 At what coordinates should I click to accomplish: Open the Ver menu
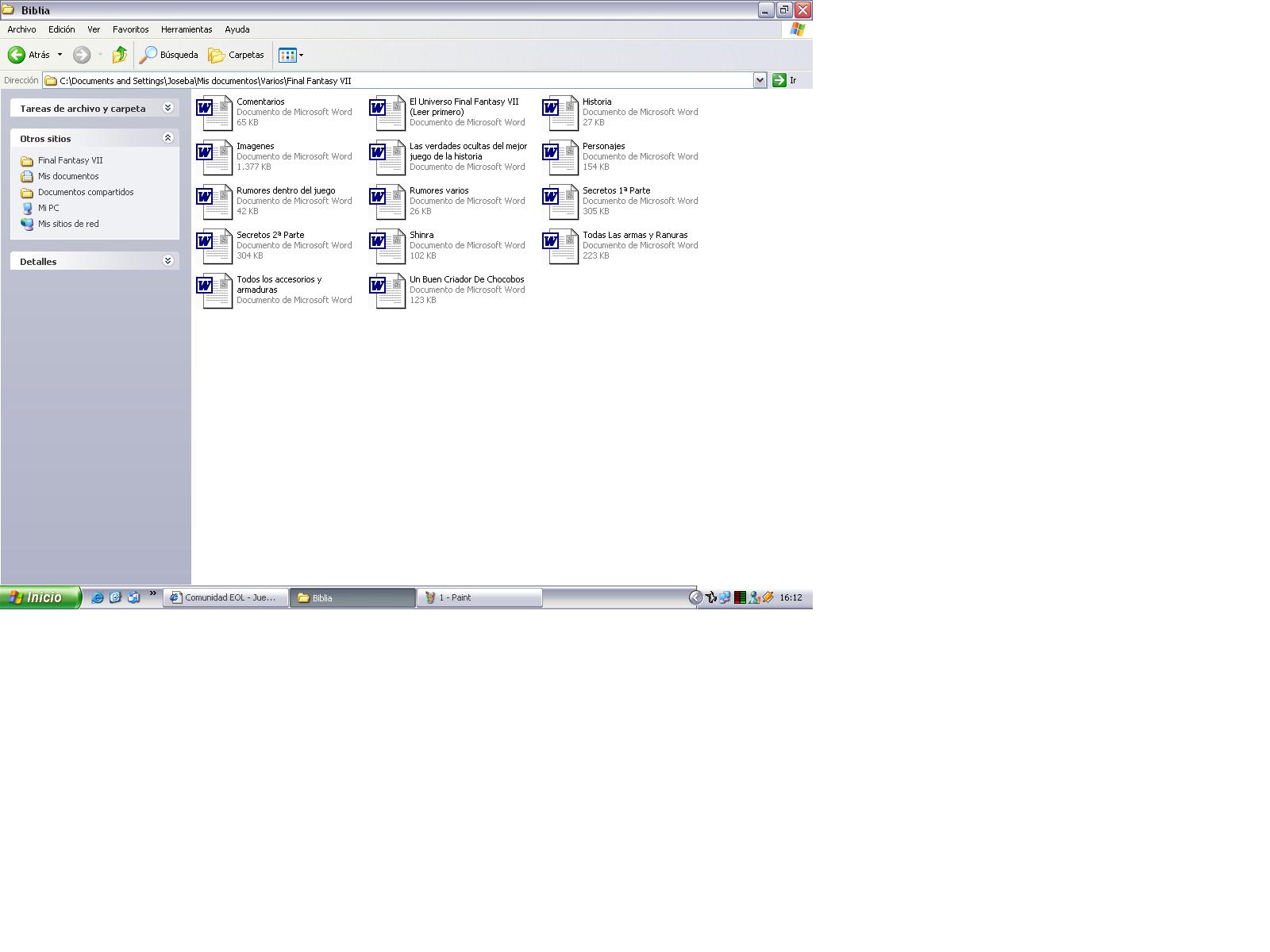[94, 29]
